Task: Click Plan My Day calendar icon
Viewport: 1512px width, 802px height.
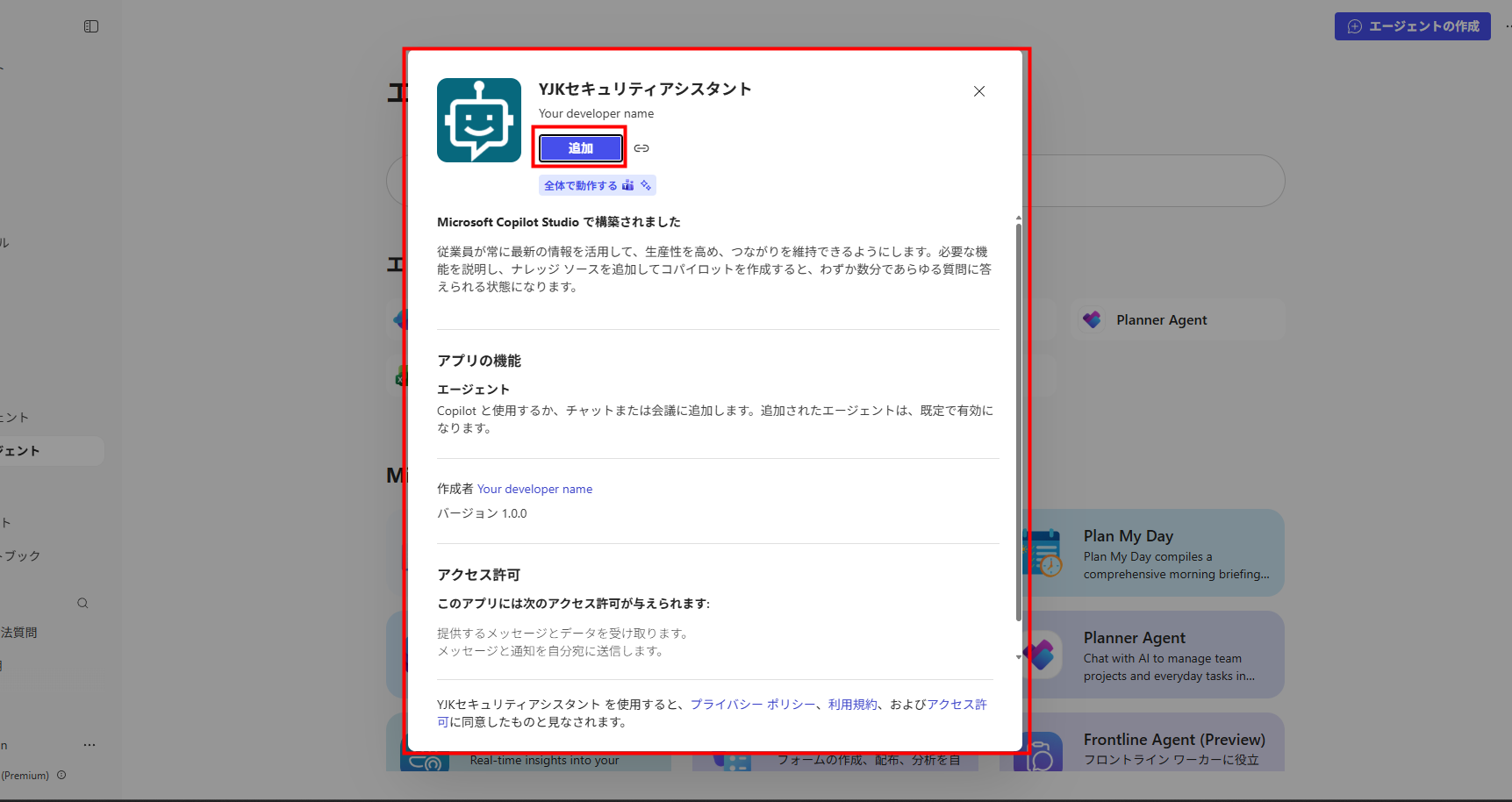Action: click(x=1044, y=553)
